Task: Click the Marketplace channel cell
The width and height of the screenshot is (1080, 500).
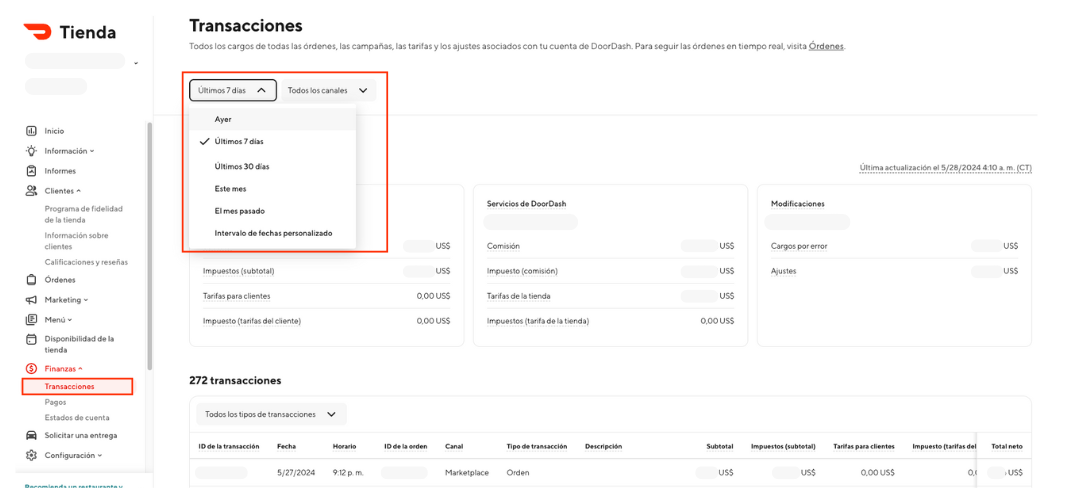Action: (x=467, y=473)
